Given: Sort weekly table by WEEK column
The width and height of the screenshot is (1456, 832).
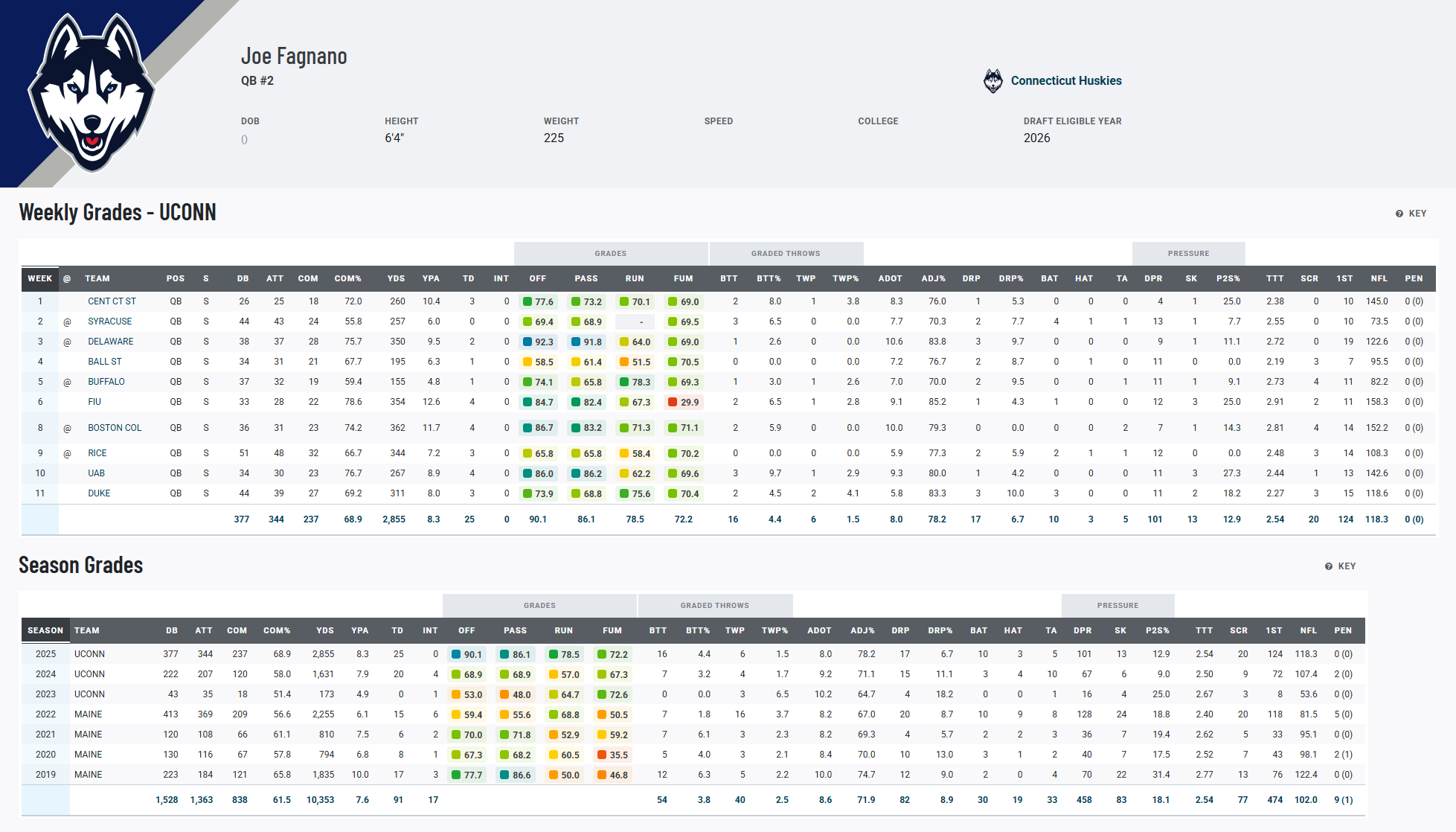Looking at the screenshot, I should (40, 278).
